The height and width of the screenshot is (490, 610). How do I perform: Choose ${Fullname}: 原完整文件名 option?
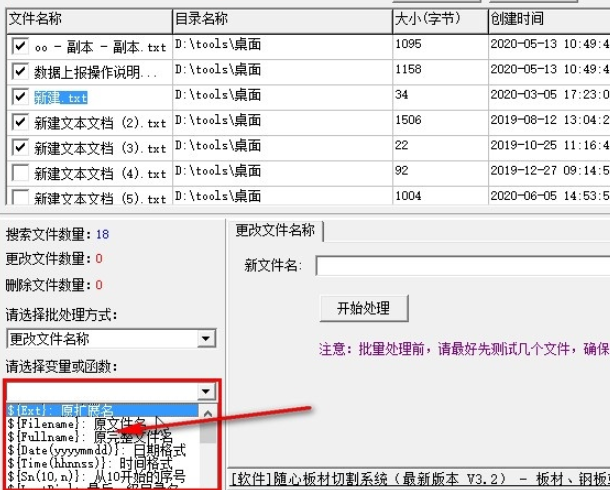click(x=102, y=436)
